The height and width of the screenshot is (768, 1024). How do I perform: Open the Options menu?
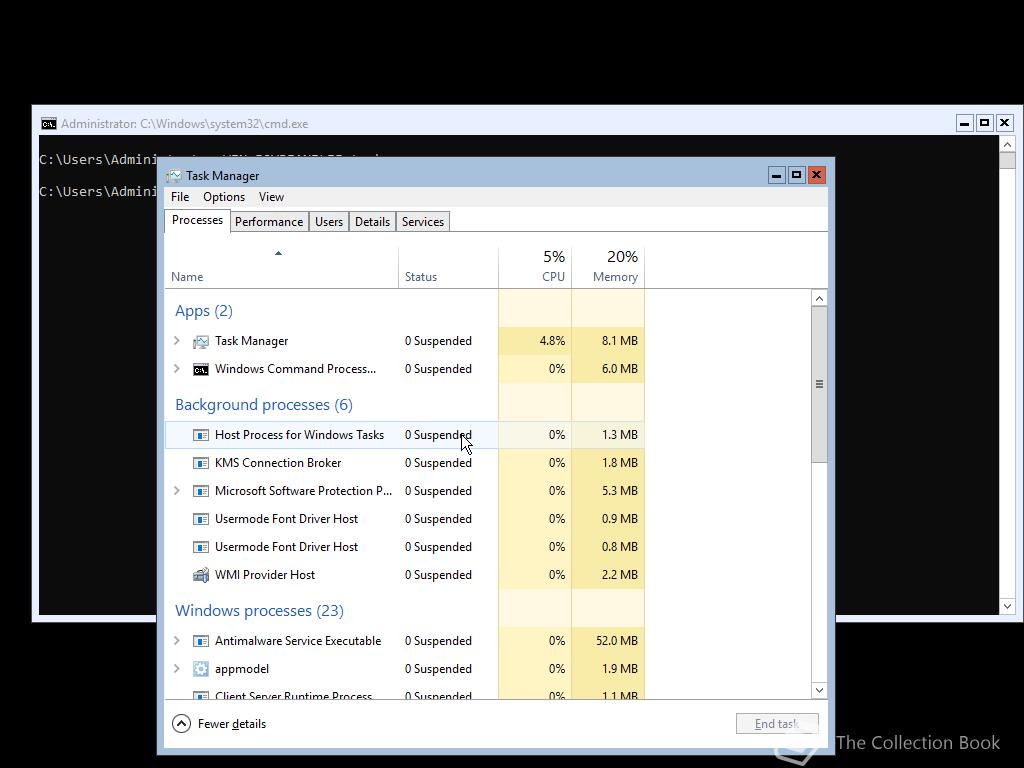(223, 196)
